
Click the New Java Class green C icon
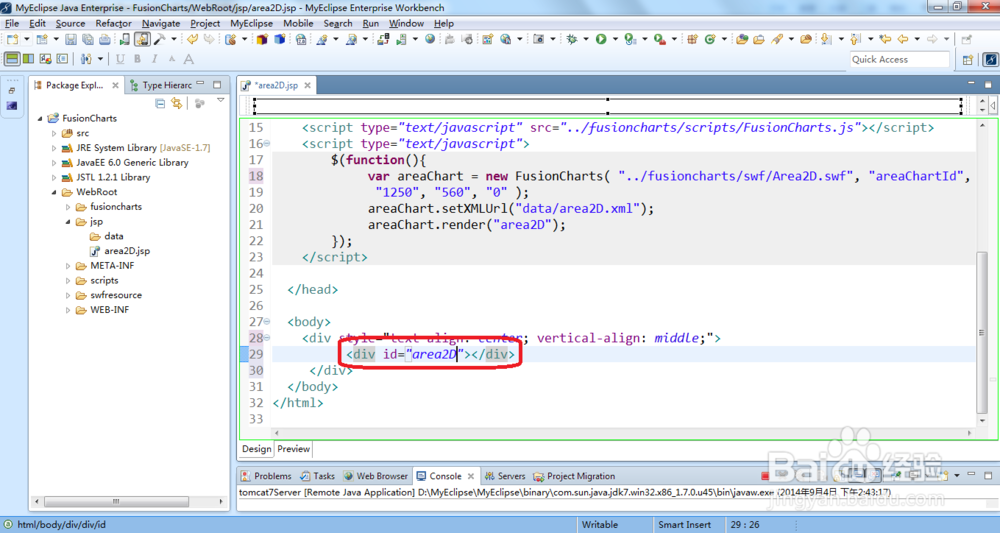[x=710, y=40]
